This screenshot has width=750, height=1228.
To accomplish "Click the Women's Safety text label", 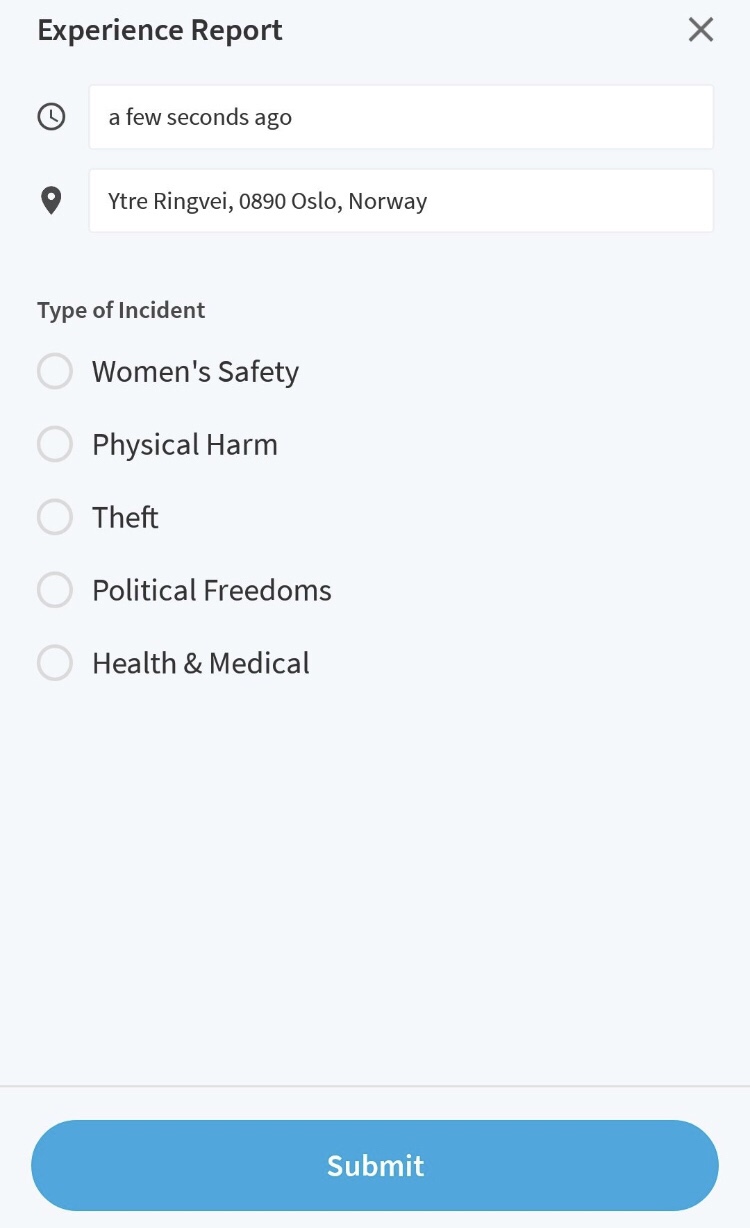I will click(x=194, y=371).
